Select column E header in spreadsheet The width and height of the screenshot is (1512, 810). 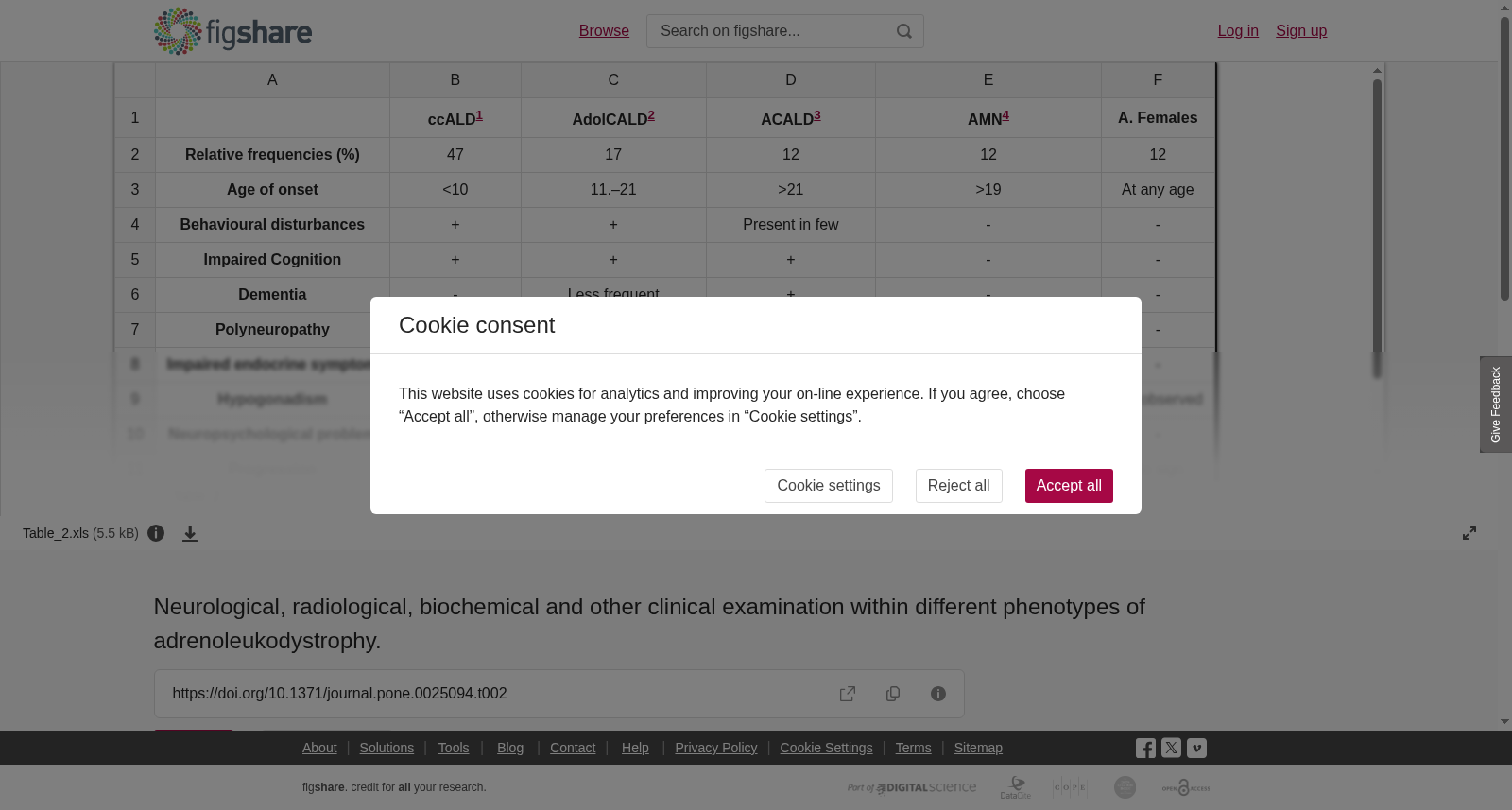coord(988,80)
